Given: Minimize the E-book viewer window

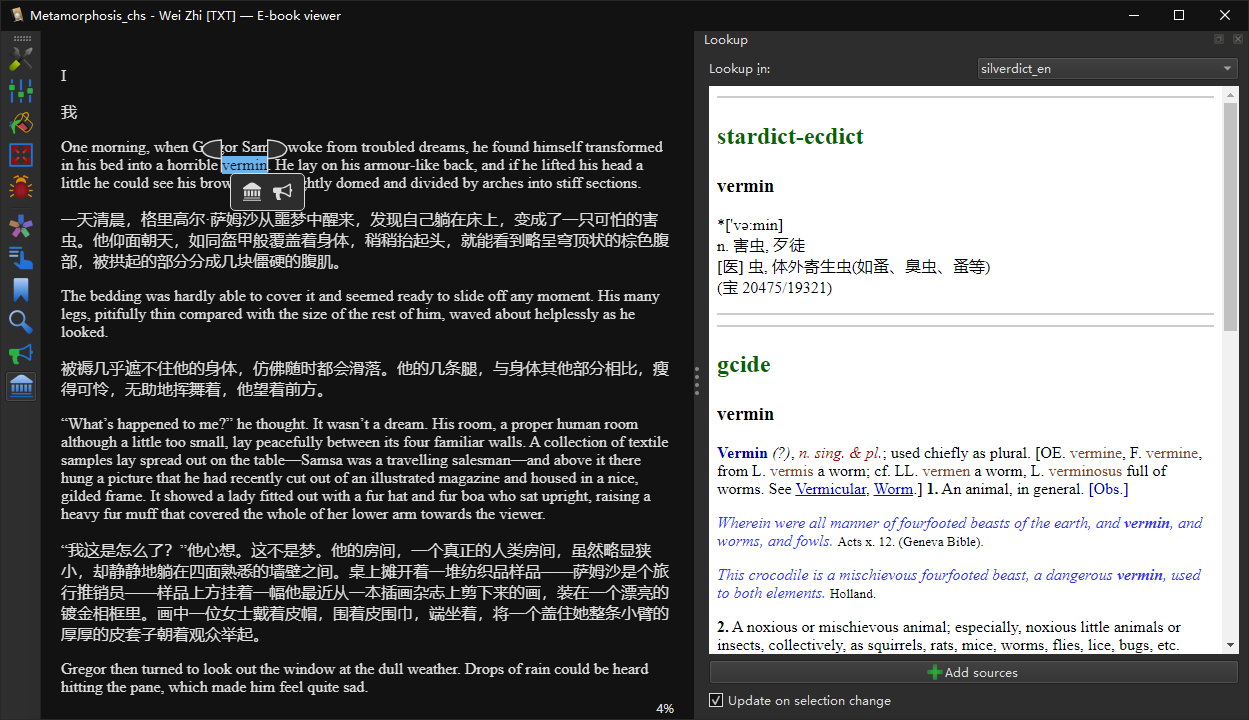Looking at the screenshot, I should [x=1133, y=15].
